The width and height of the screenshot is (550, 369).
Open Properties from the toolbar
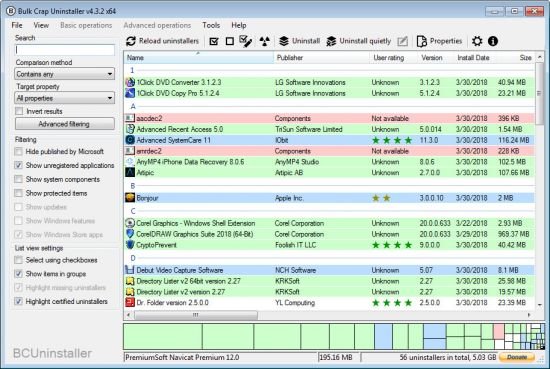[439, 41]
